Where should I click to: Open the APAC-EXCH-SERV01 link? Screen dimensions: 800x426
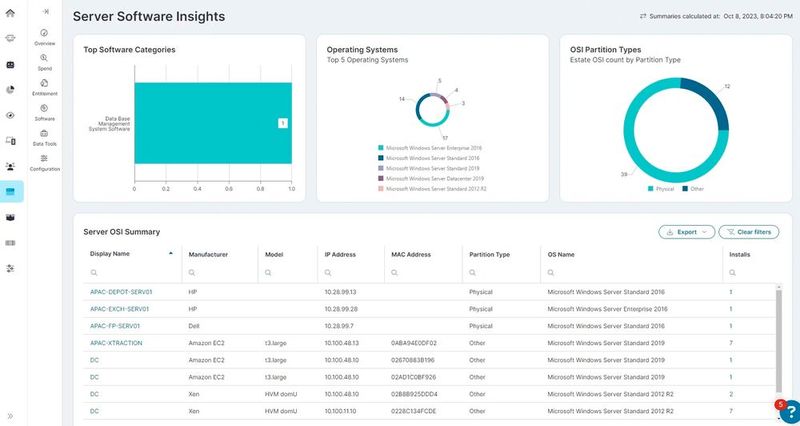pyautogui.click(x=119, y=309)
